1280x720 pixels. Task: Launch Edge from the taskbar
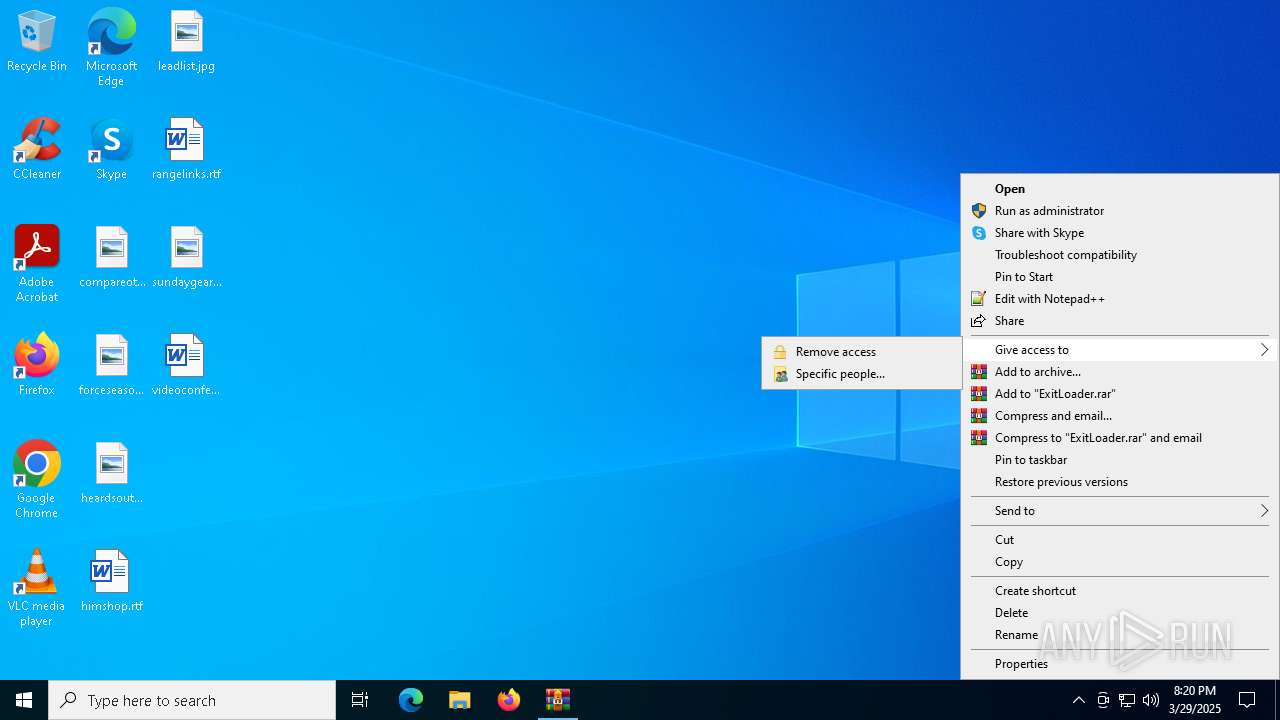411,700
